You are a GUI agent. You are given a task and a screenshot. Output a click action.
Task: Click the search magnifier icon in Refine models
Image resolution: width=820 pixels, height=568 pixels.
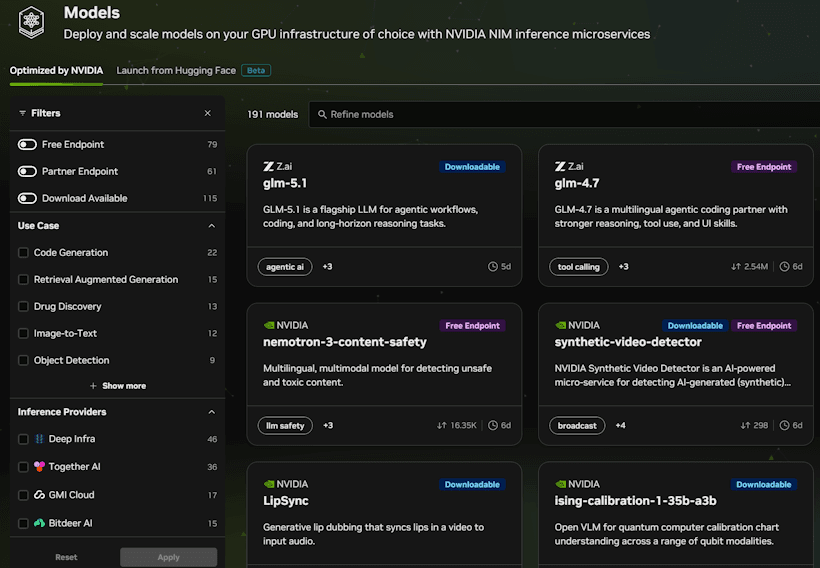click(x=322, y=115)
